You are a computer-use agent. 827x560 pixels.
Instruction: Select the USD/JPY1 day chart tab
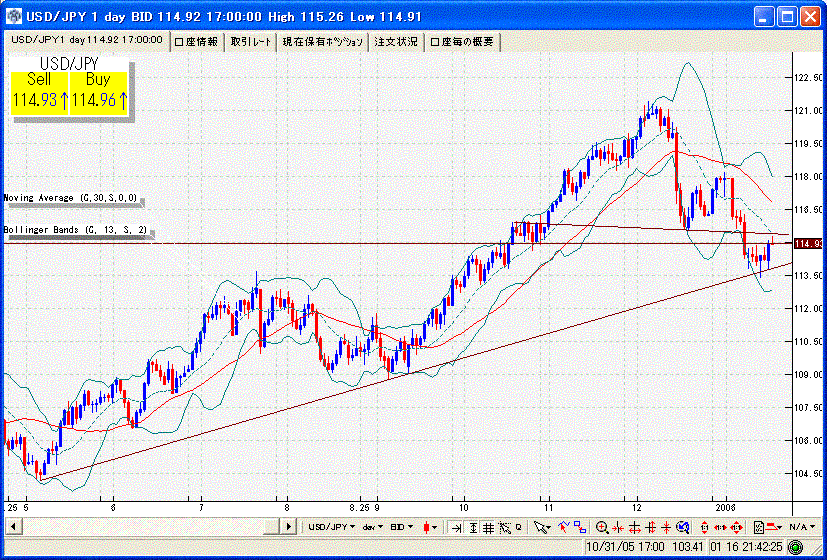(86, 40)
